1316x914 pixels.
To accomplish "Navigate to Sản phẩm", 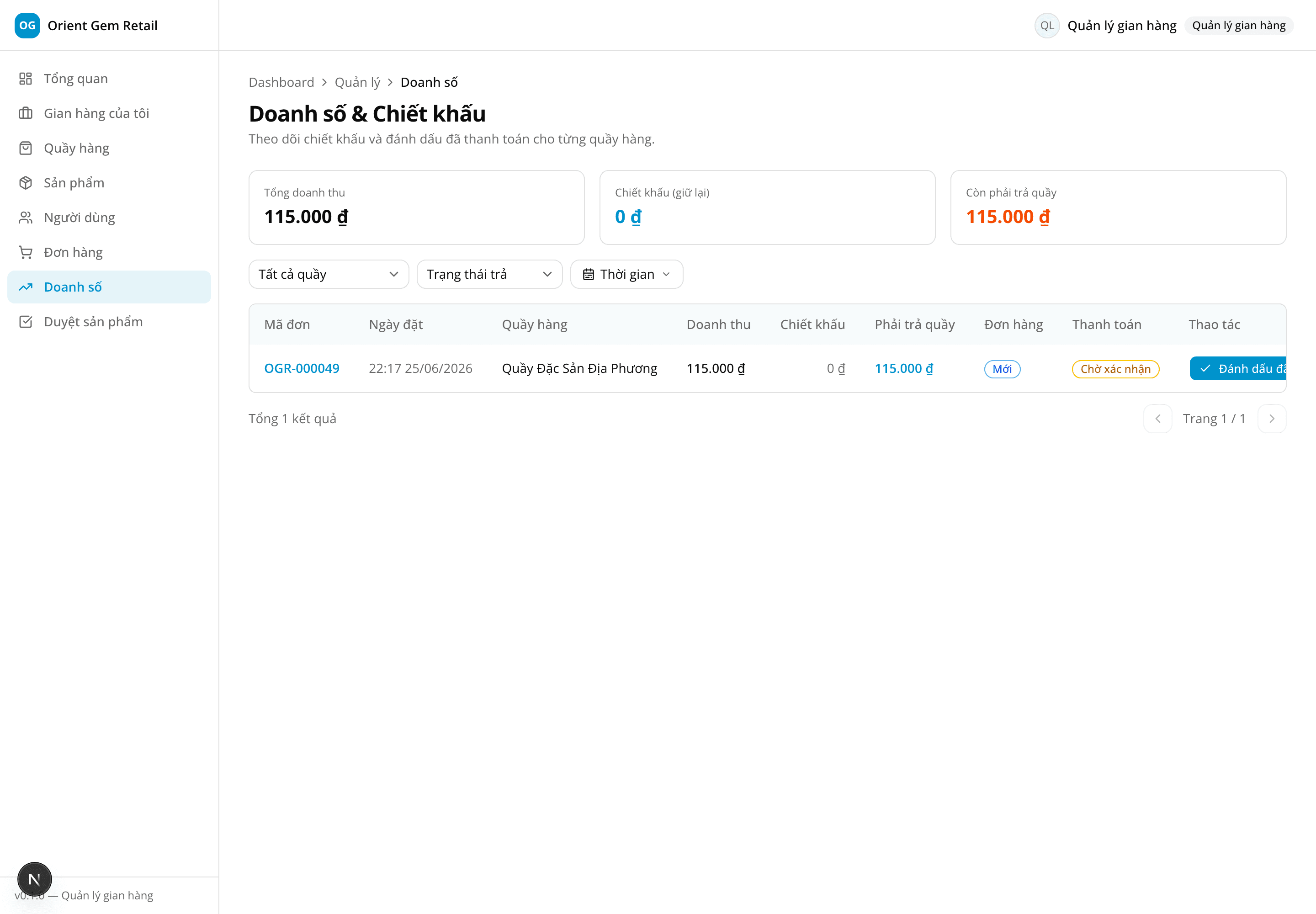I will point(109,183).
